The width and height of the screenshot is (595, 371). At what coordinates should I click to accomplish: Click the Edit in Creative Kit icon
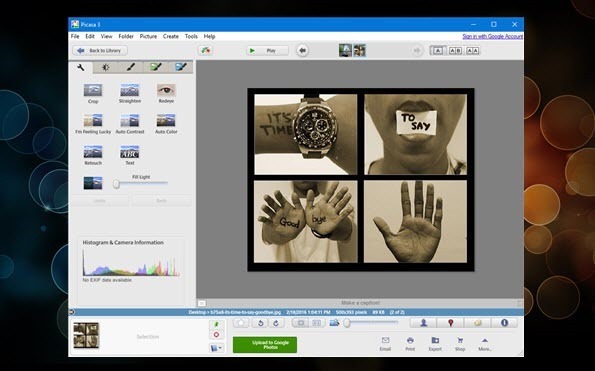205,50
